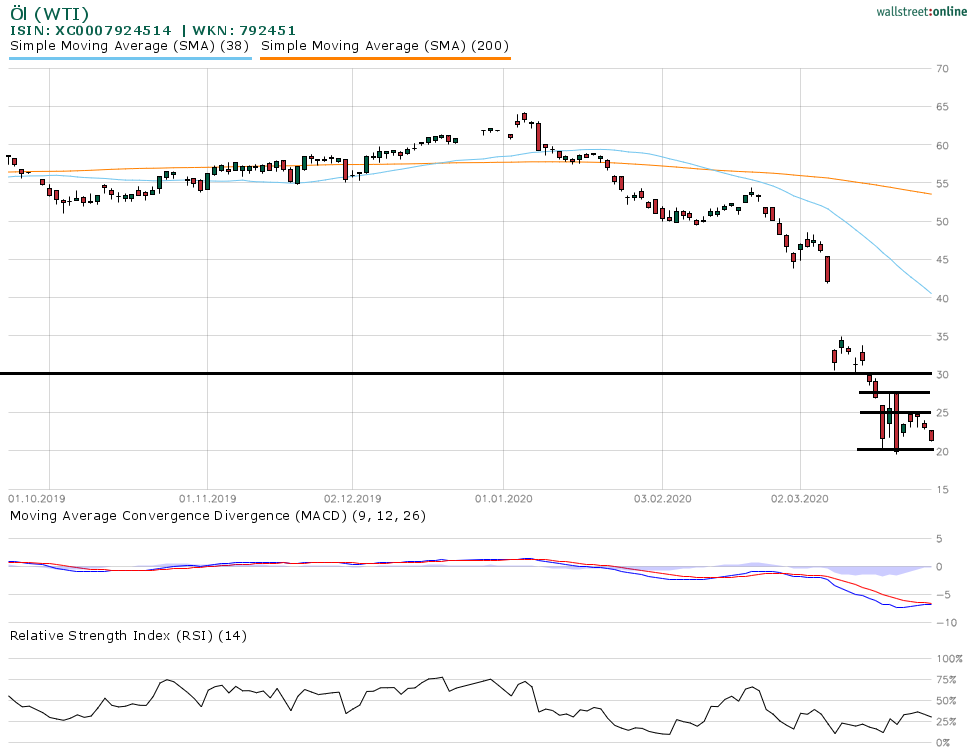
Task: Click the 01.11.2019 date label on the time axis
Action: click(x=207, y=497)
